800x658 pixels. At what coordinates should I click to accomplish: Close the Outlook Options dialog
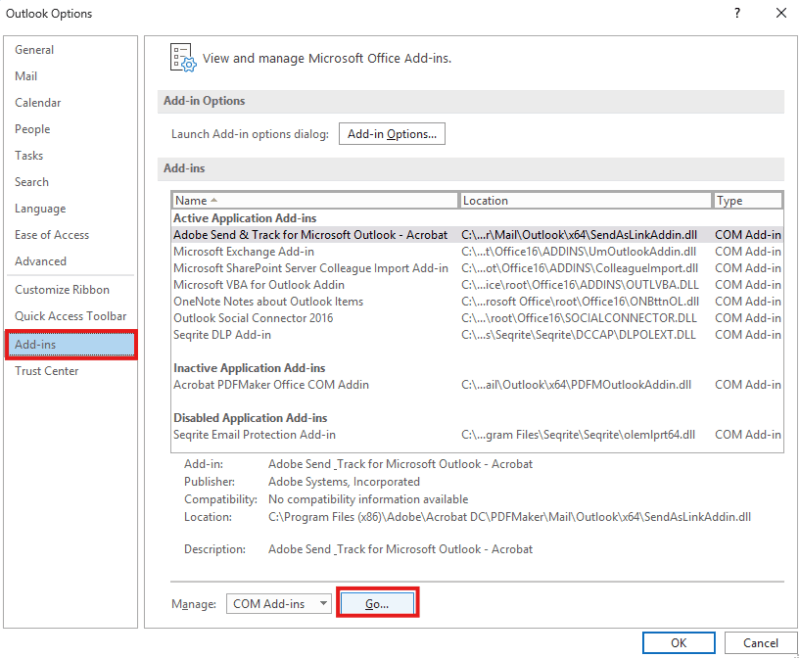point(781,13)
